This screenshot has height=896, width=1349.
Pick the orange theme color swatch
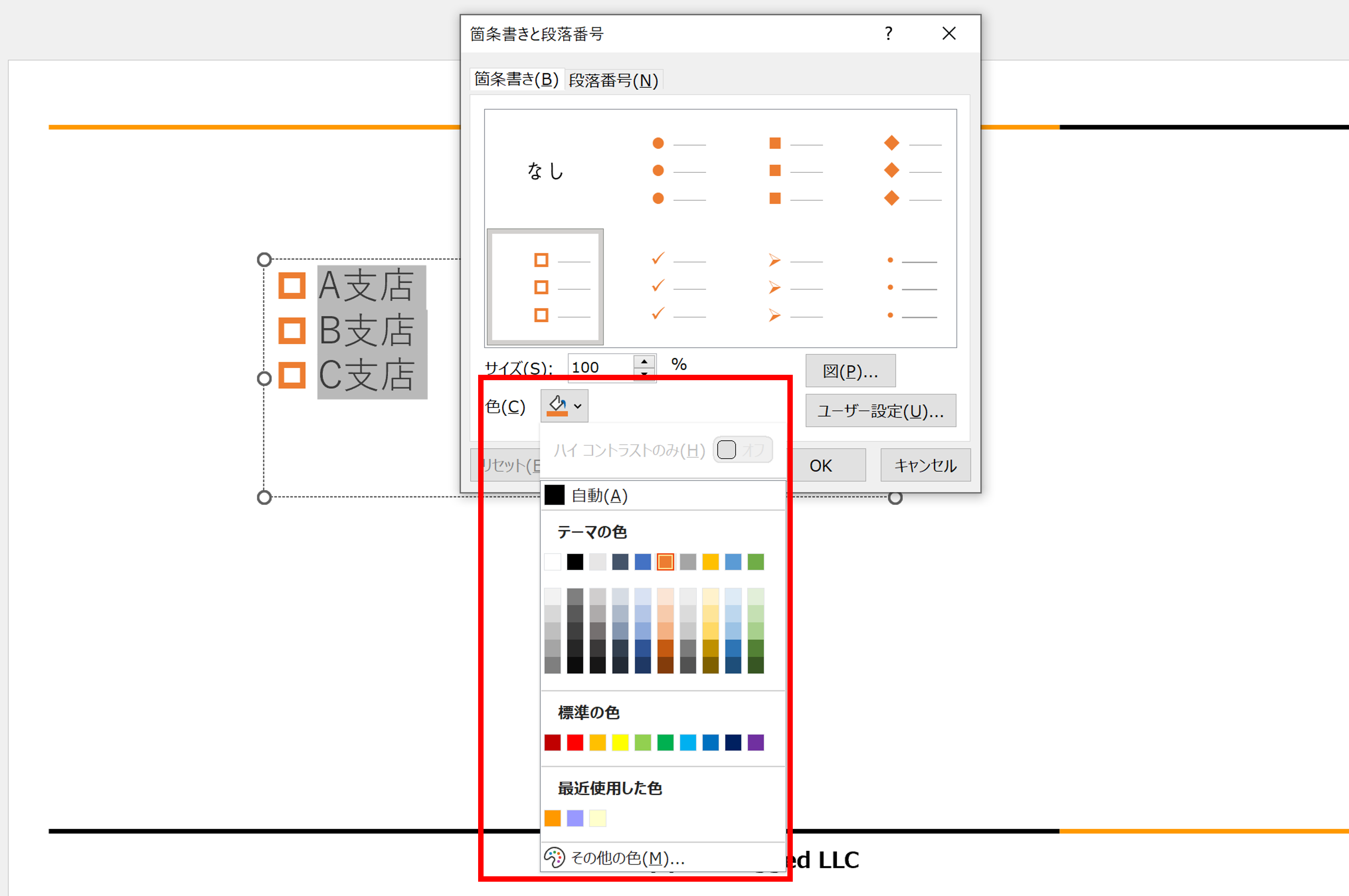click(x=665, y=562)
